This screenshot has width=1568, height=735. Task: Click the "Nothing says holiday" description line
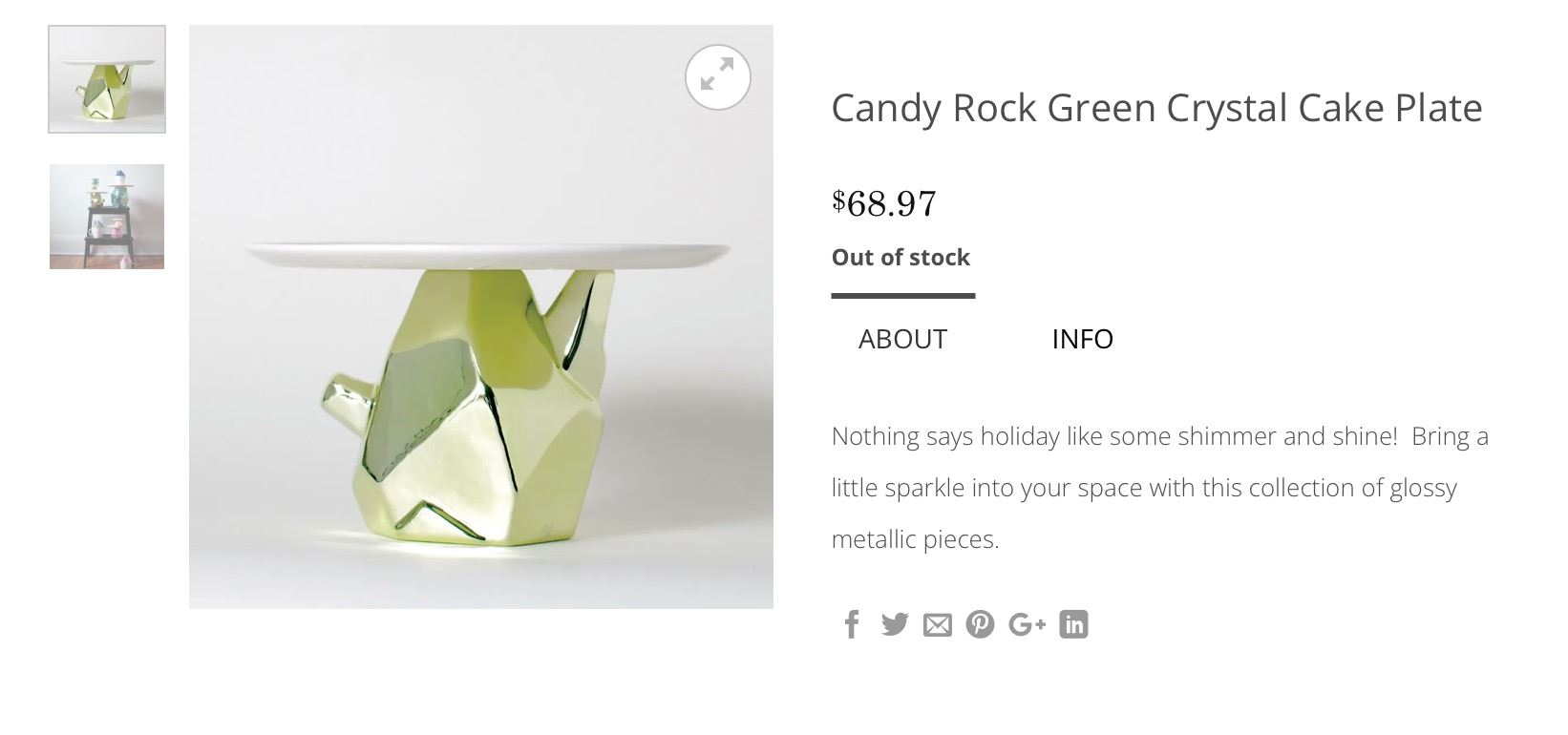click(1159, 436)
